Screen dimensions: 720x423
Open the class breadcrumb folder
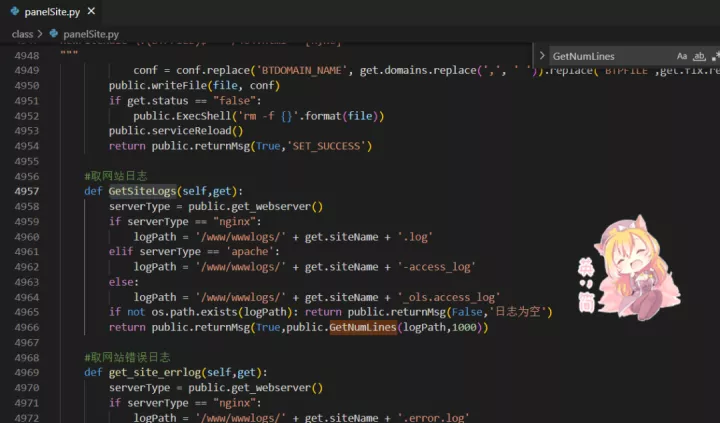(x=22, y=34)
